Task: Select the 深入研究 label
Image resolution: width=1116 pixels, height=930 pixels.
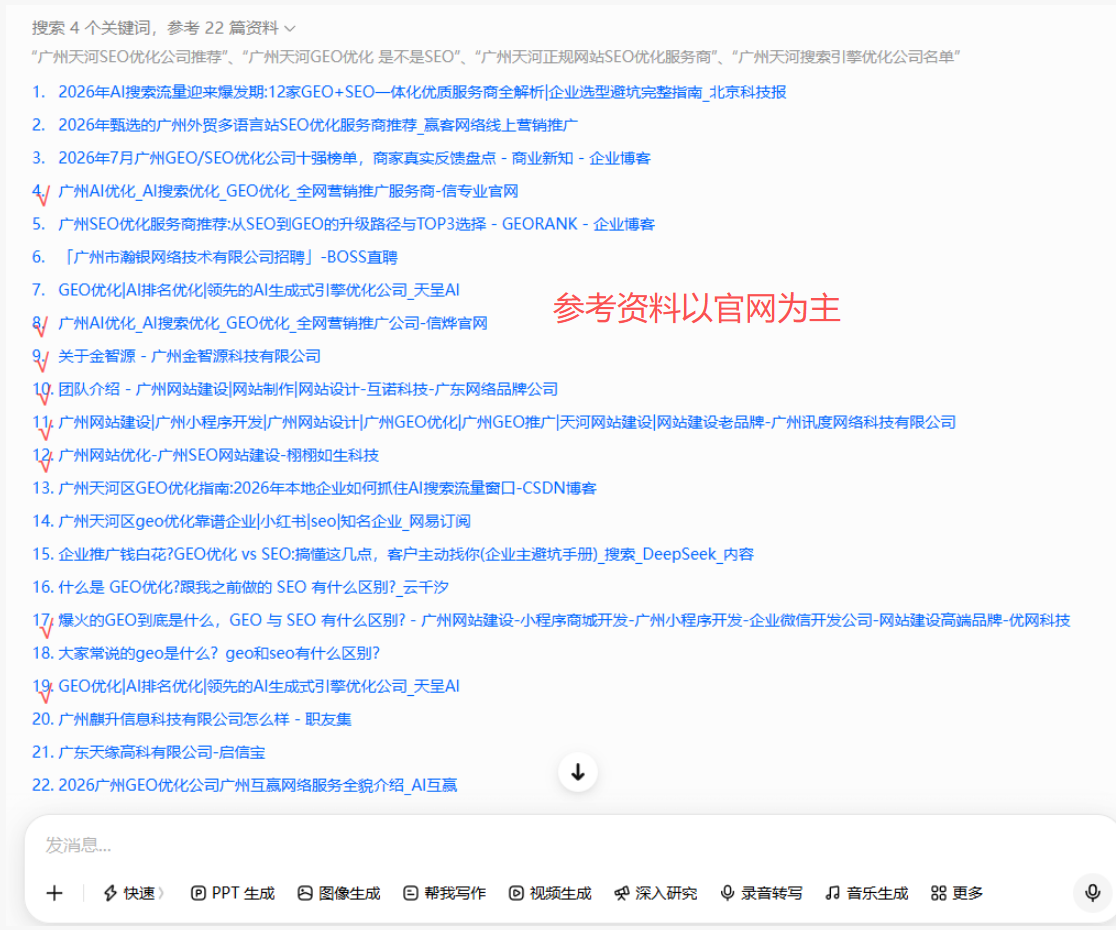Action: (x=665, y=893)
